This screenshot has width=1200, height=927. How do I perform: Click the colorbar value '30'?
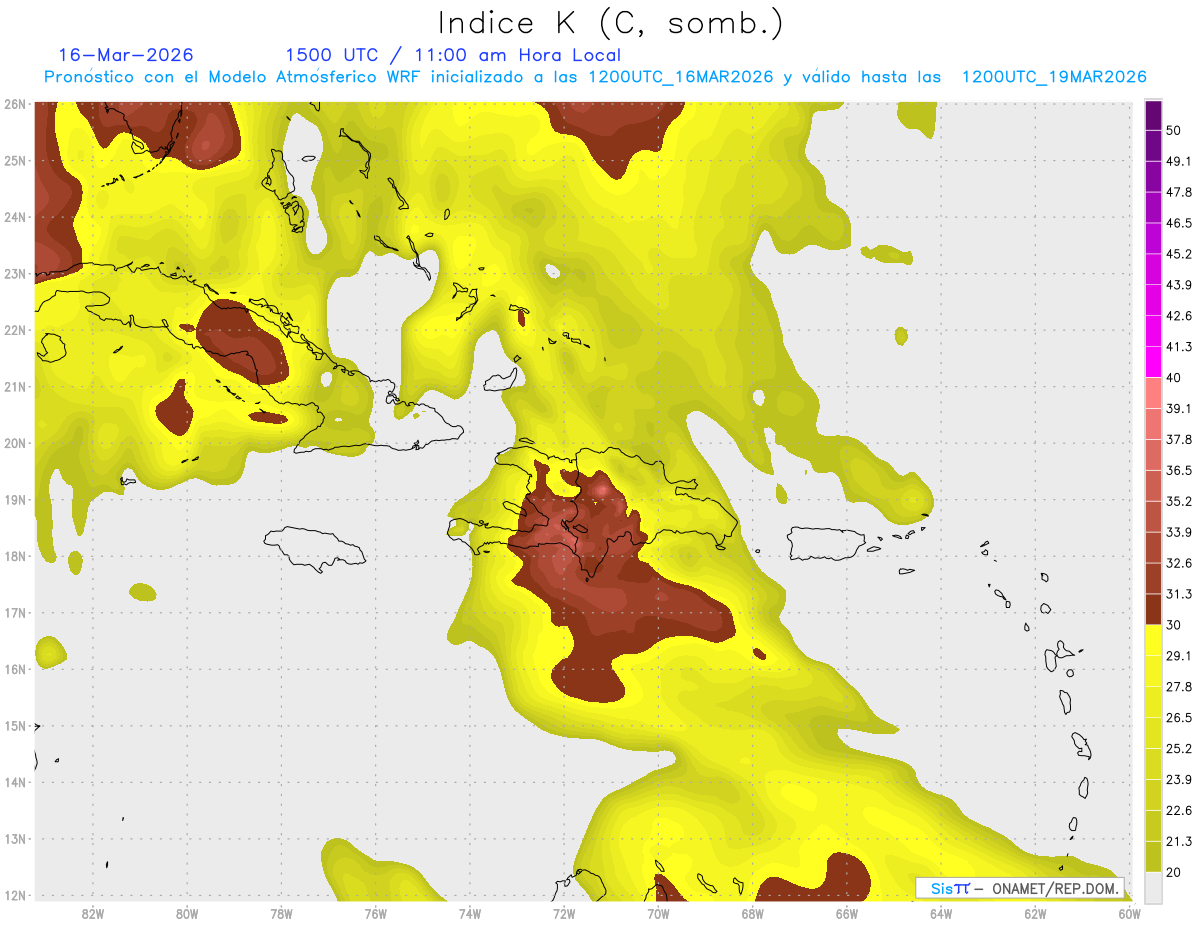pos(1175,625)
